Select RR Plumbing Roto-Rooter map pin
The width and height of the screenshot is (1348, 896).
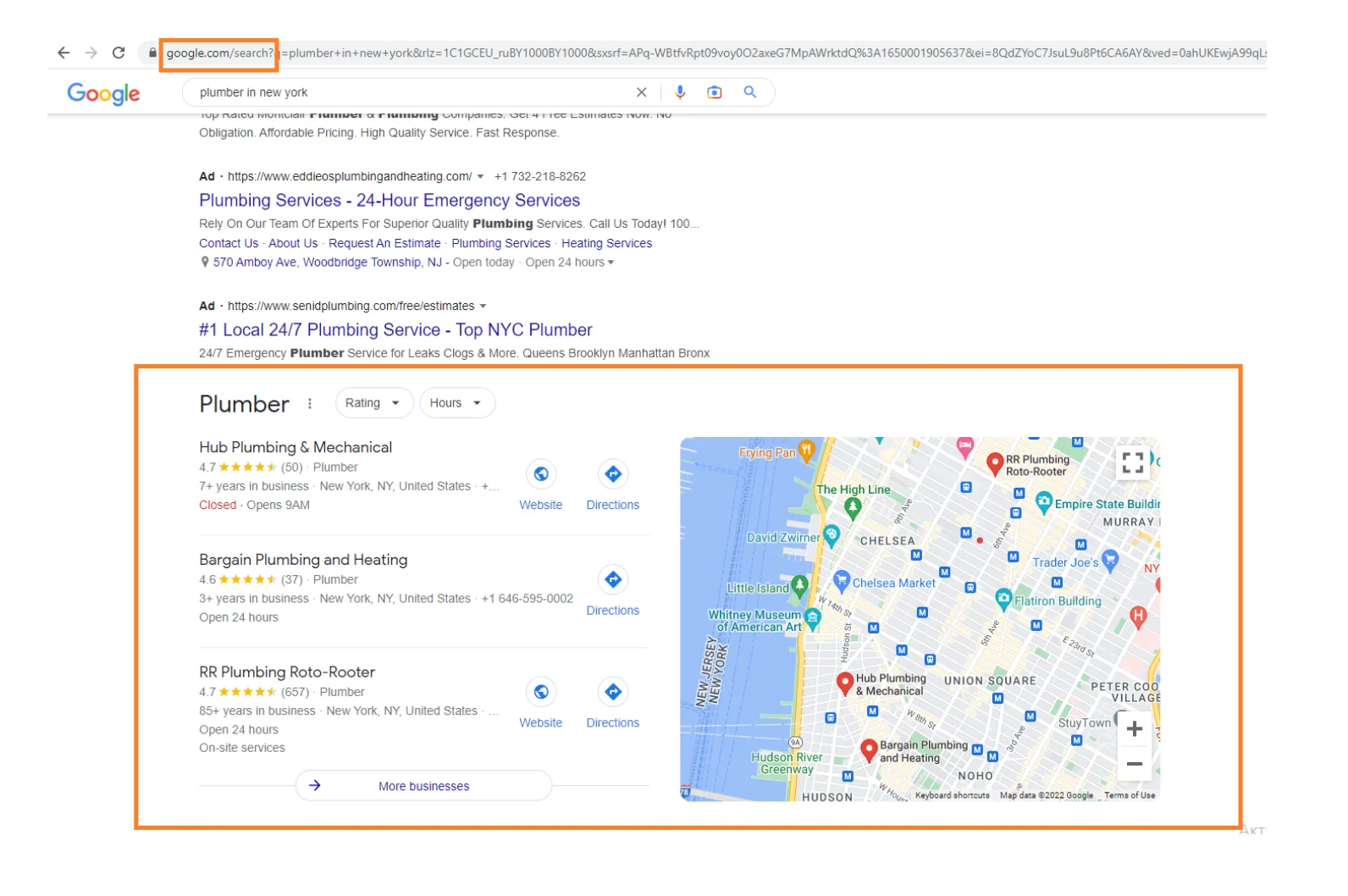point(995,463)
